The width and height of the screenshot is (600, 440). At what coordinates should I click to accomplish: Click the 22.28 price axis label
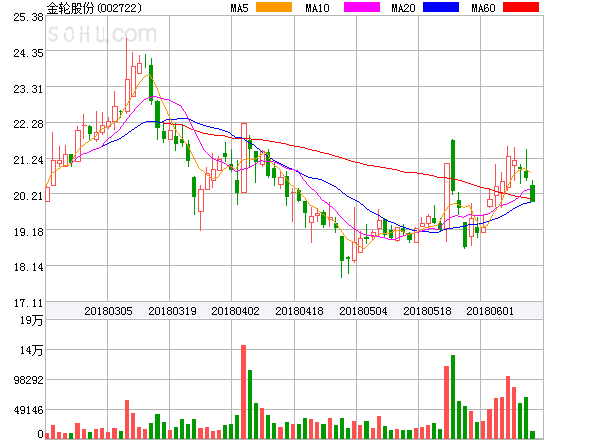coord(28,124)
